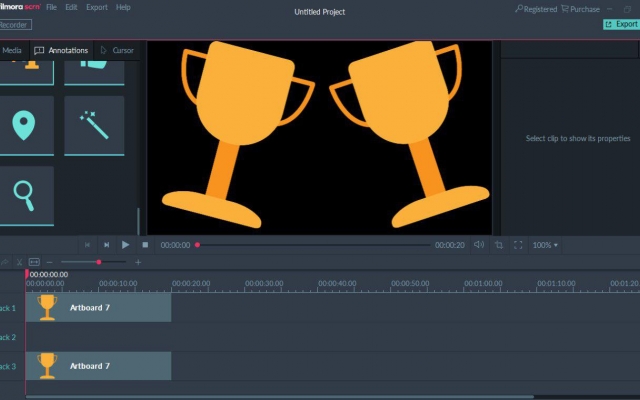Stop the preview playback
Screen dimensions: 640x400
(x=145, y=245)
